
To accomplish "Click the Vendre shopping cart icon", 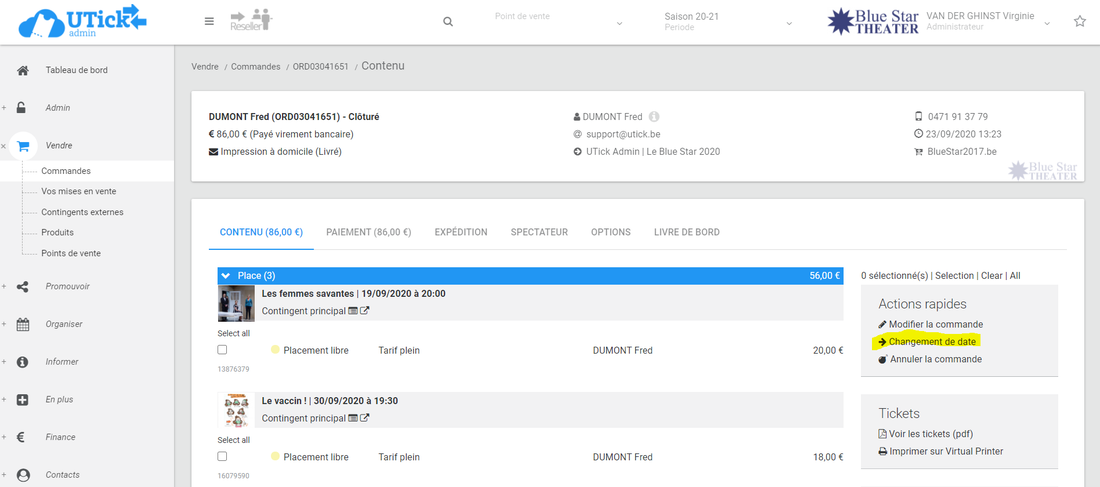I will coord(23,145).
